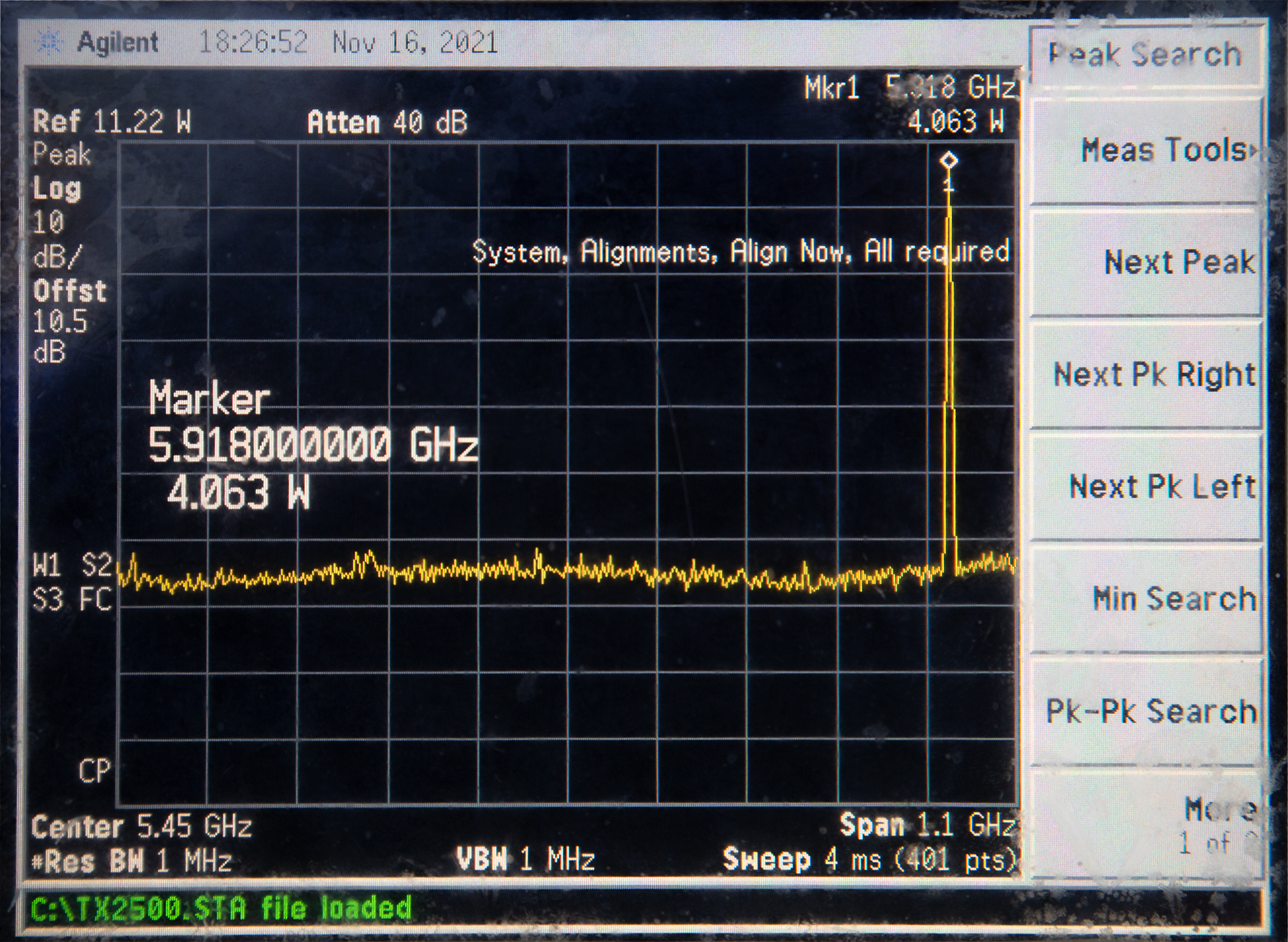This screenshot has width=1288, height=942.
Task: Click the Ref 11.22 W reference level
Action: point(112,122)
